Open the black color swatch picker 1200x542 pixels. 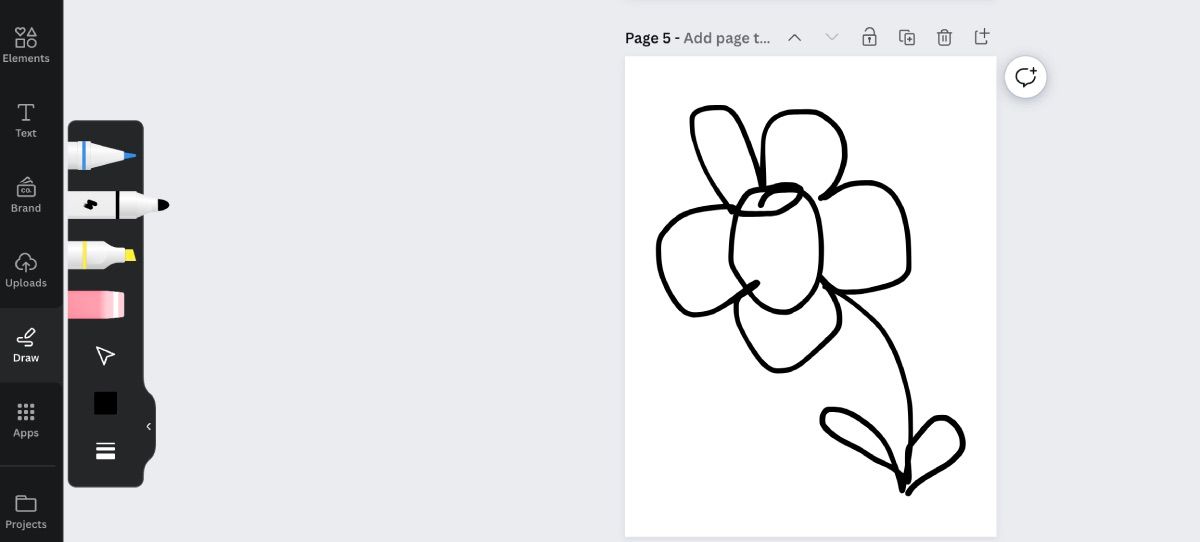(105, 403)
